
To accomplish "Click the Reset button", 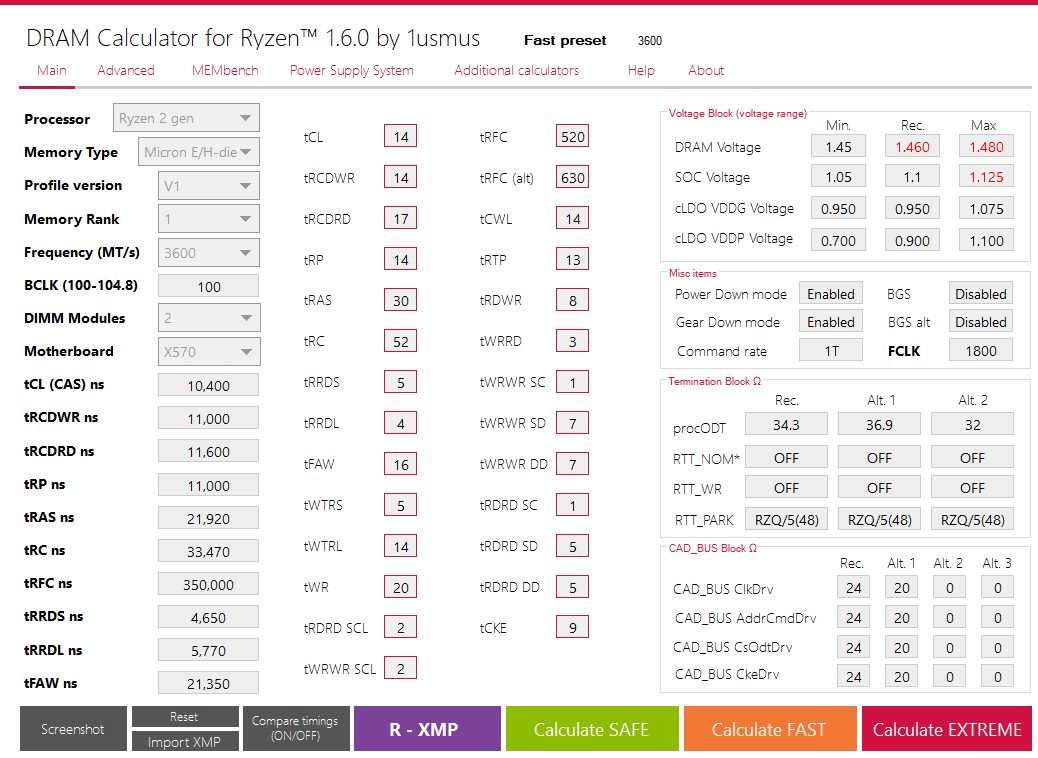I will (x=185, y=716).
